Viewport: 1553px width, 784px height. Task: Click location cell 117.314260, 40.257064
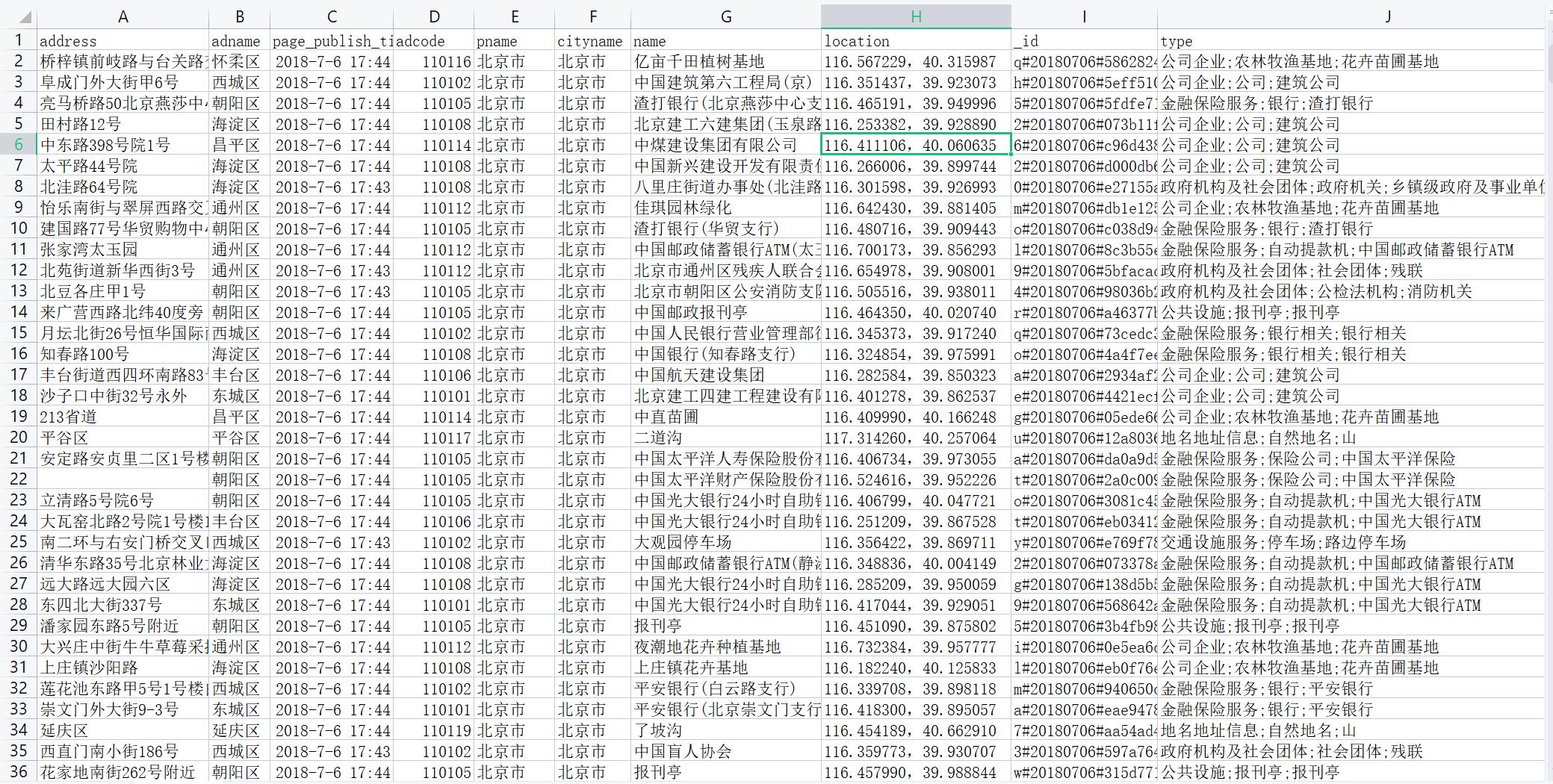pos(916,438)
